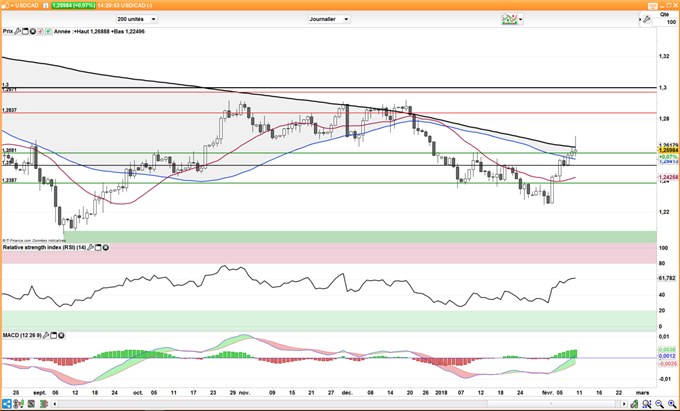
Task: Click the red plus icon in Prix panel
Action: [x=40, y=31]
